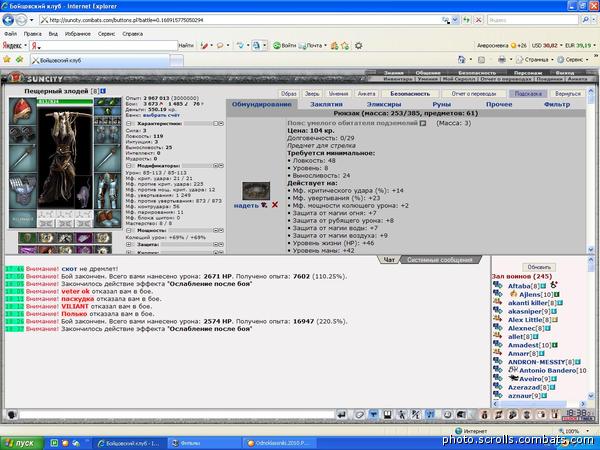Switch to Системные сообщения tab

click(x=440, y=260)
